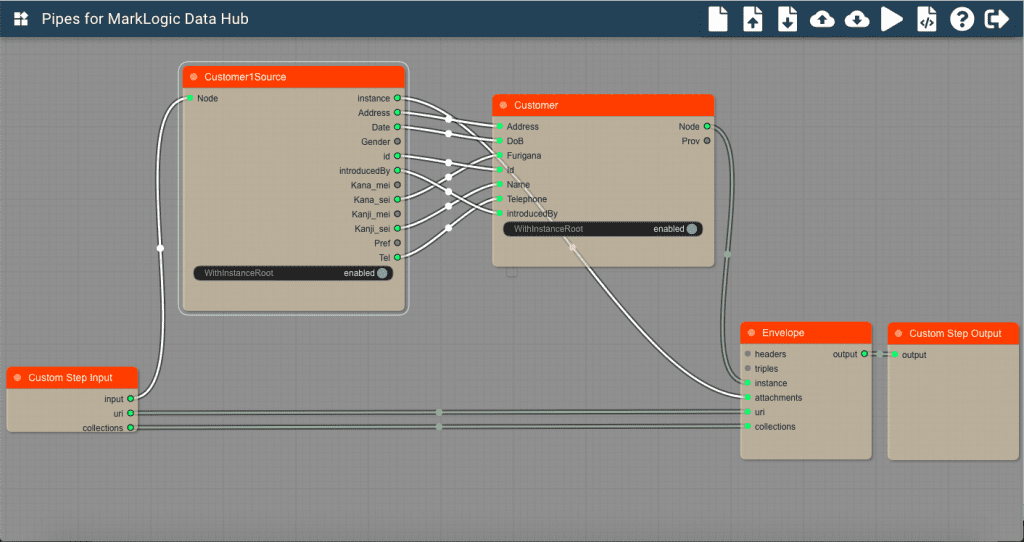1024x542 pixels.
Task: Click the file upload icon
Action: tap(753, 19)
